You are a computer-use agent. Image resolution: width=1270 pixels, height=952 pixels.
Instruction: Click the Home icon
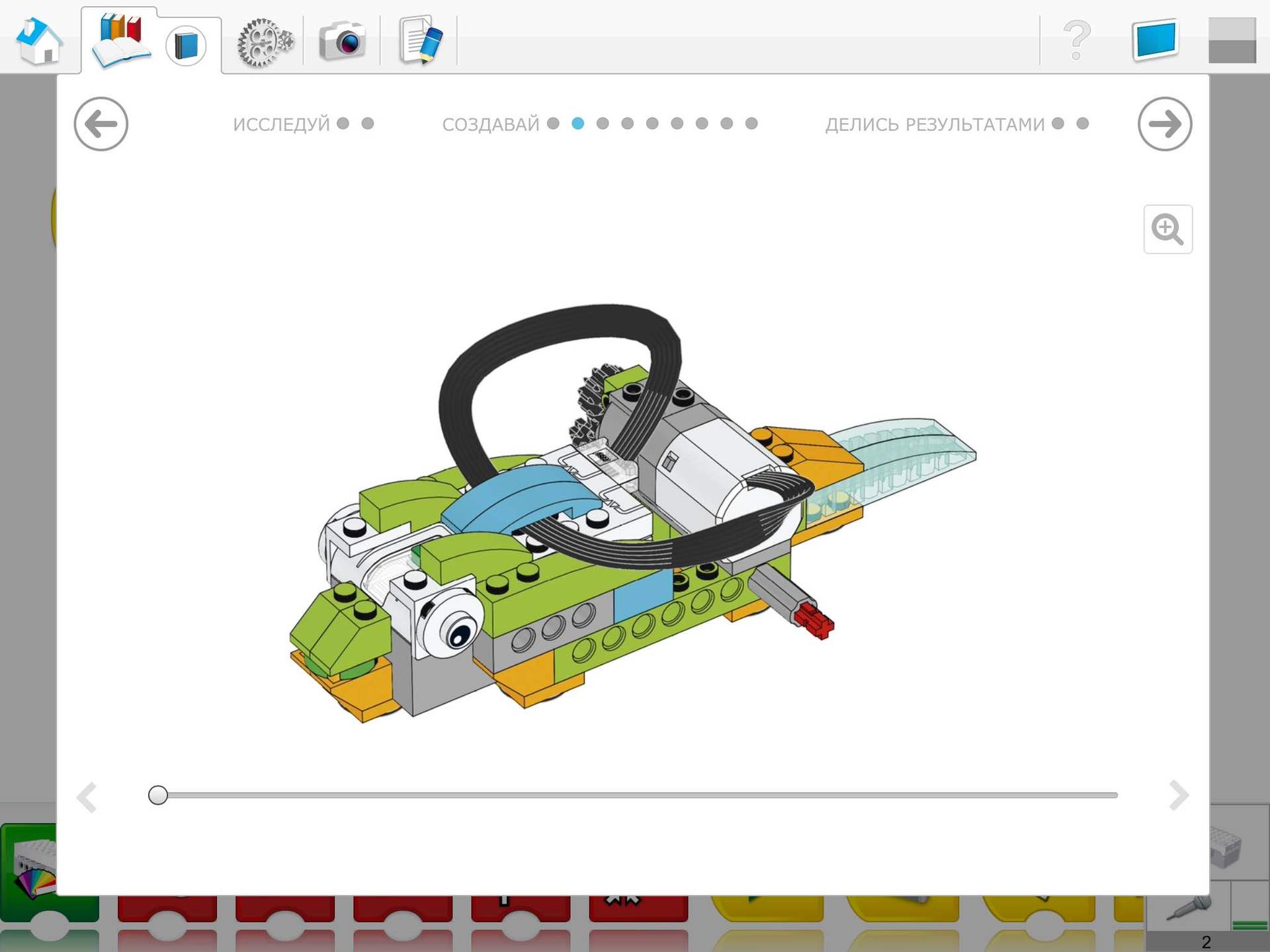38,41
